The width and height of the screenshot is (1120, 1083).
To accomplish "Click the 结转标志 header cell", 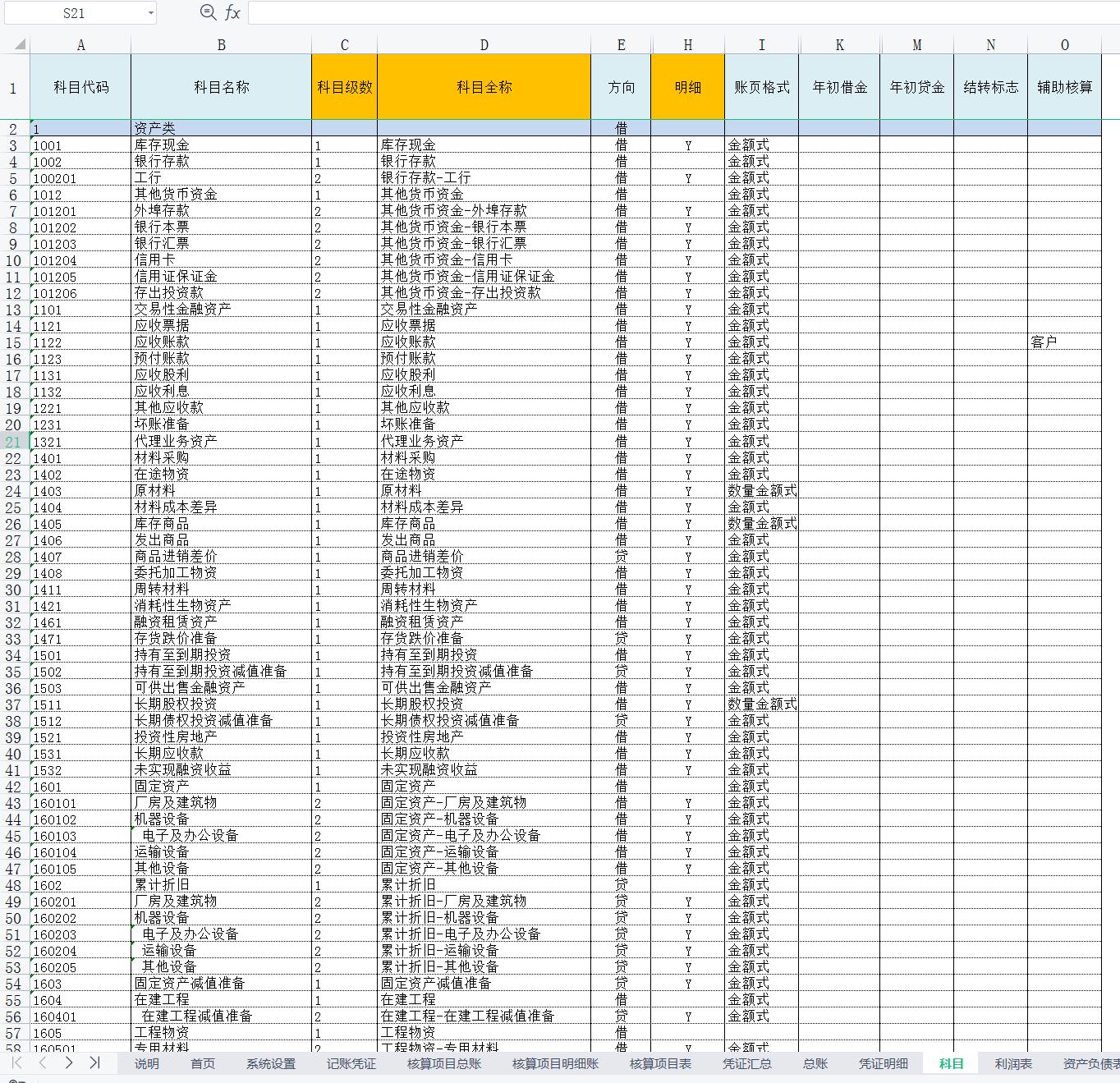I will 991,87.
